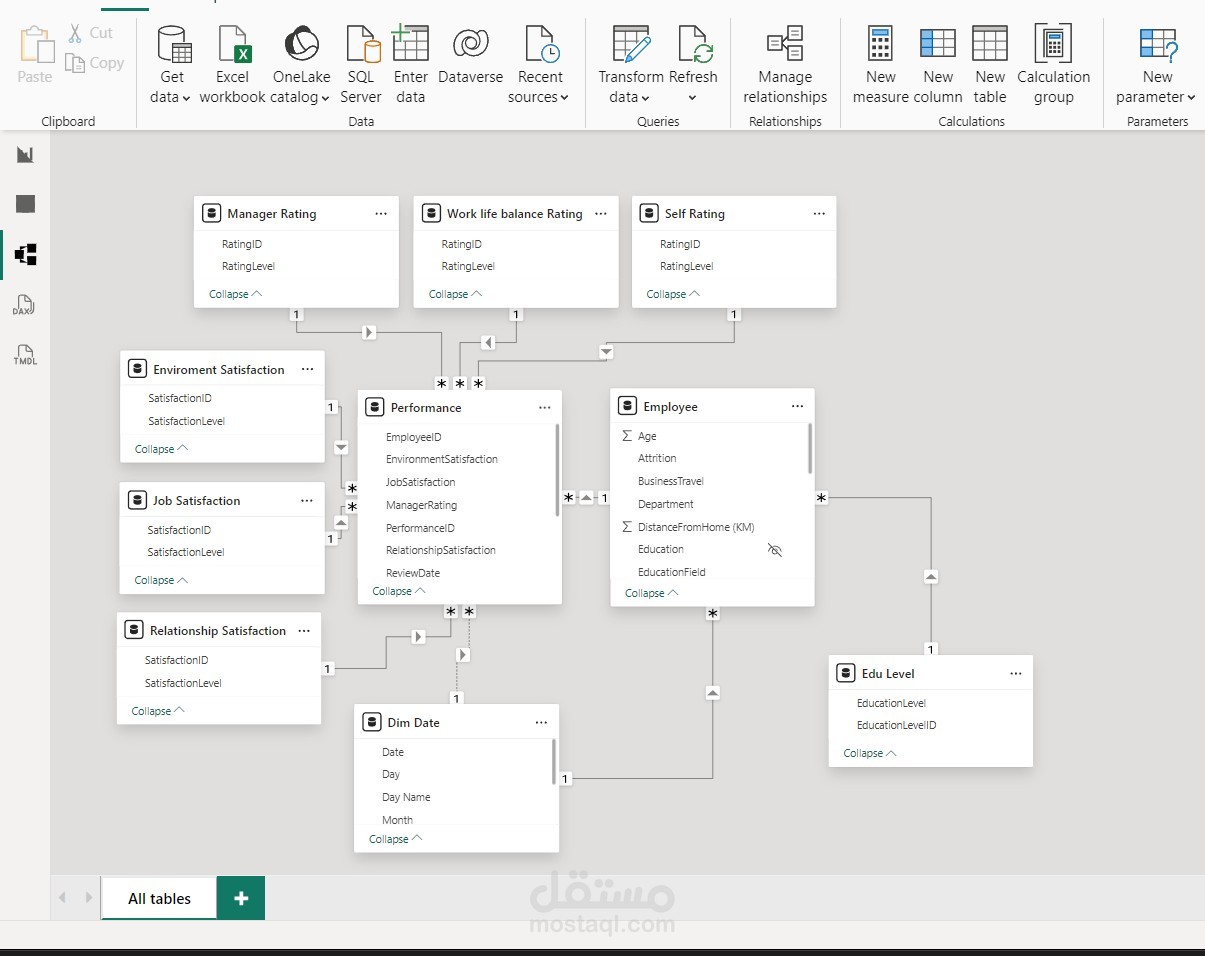Go to previous layout tab arrow
This screenshot has height=956, width=1205.
tap(62, 898)
